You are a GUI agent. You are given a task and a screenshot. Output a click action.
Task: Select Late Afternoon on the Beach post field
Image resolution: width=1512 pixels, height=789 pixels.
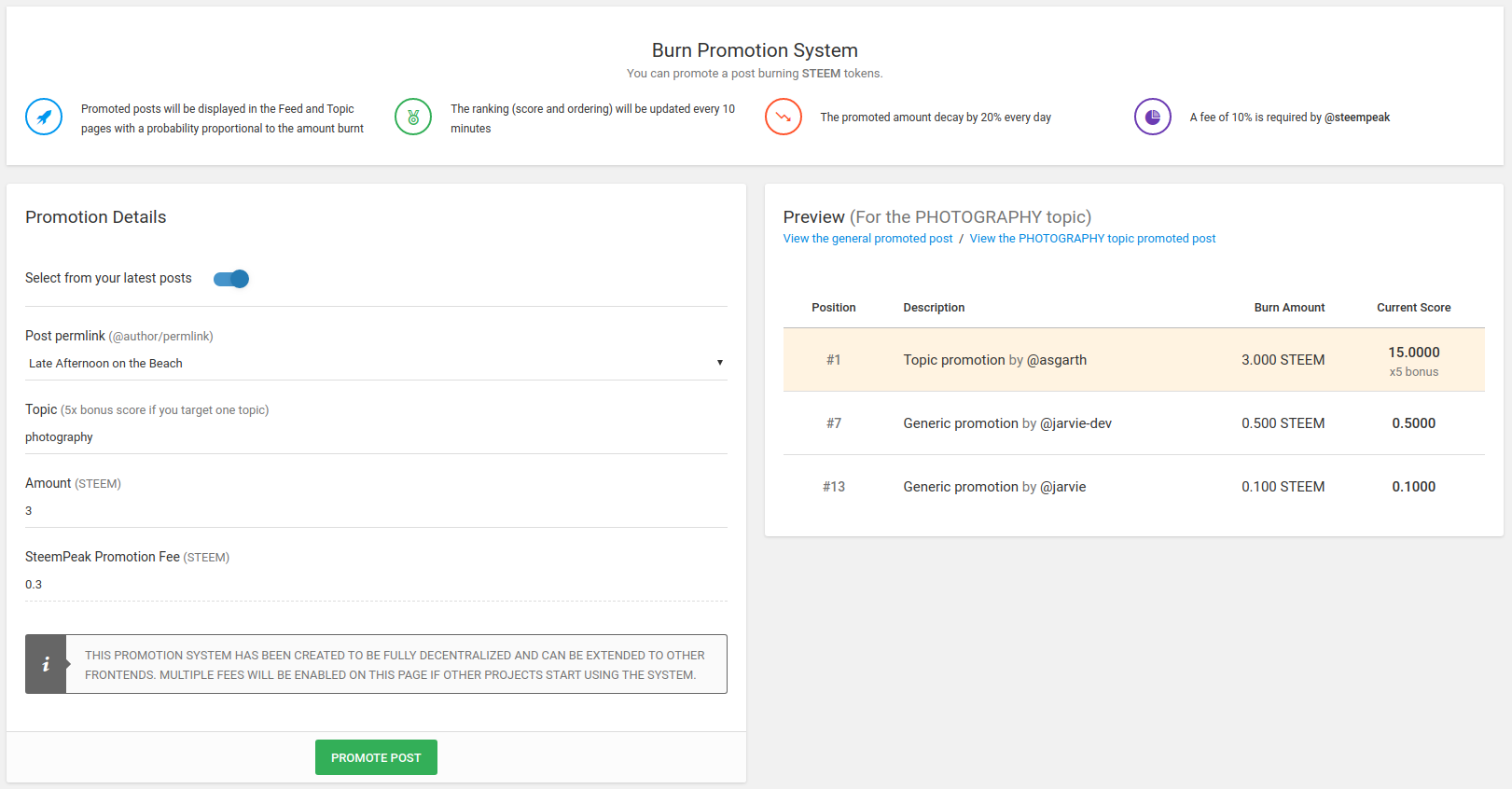[x=364, y=364]
